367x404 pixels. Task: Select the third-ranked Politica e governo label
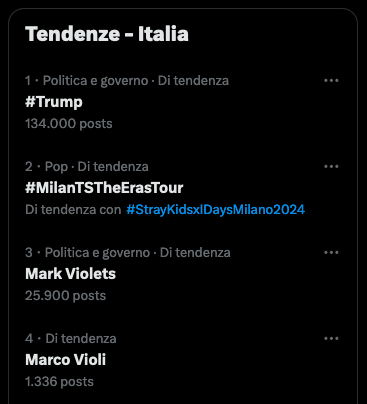(x=97, y=253)
